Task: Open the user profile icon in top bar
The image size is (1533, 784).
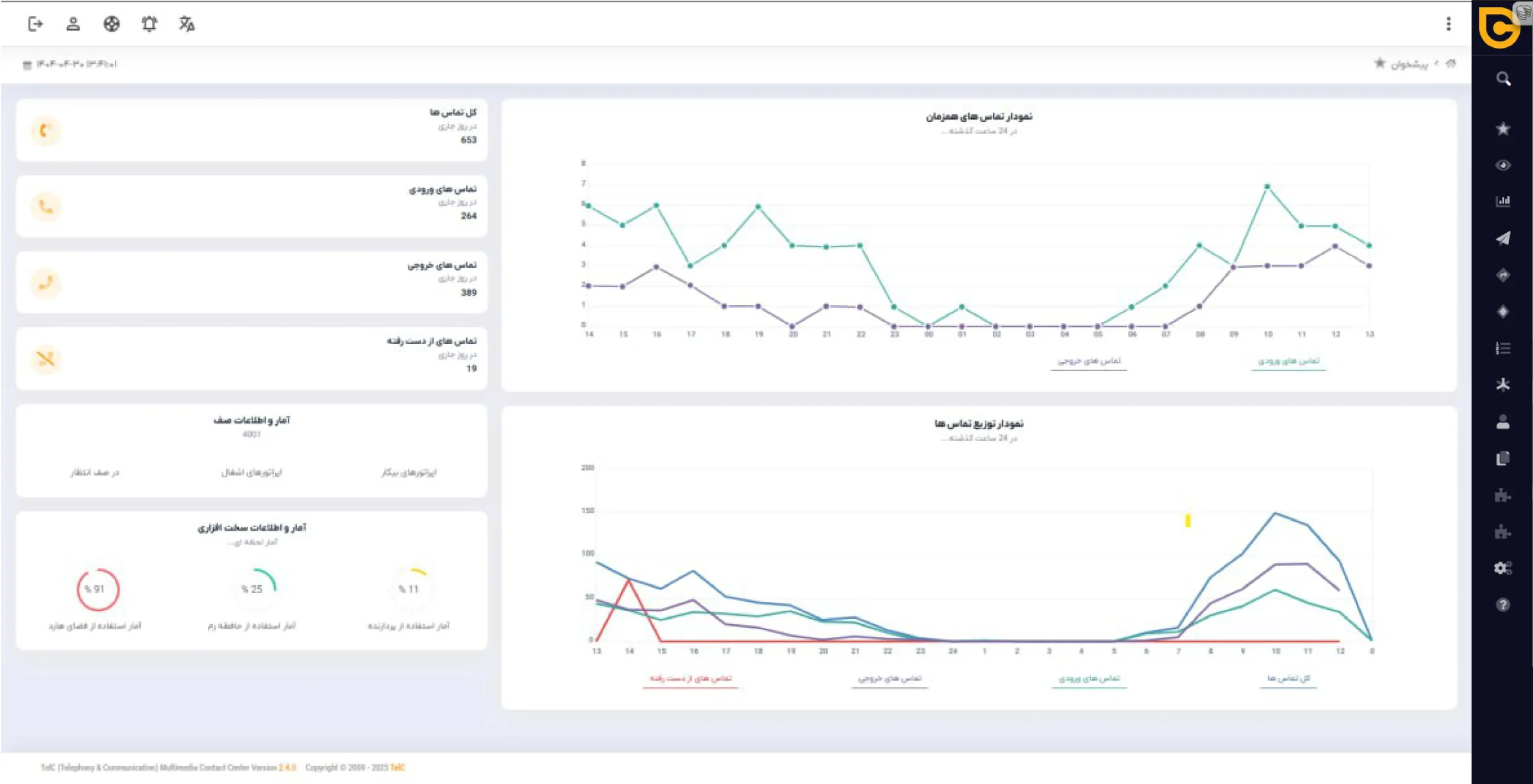Action: (x=73, y=24)
